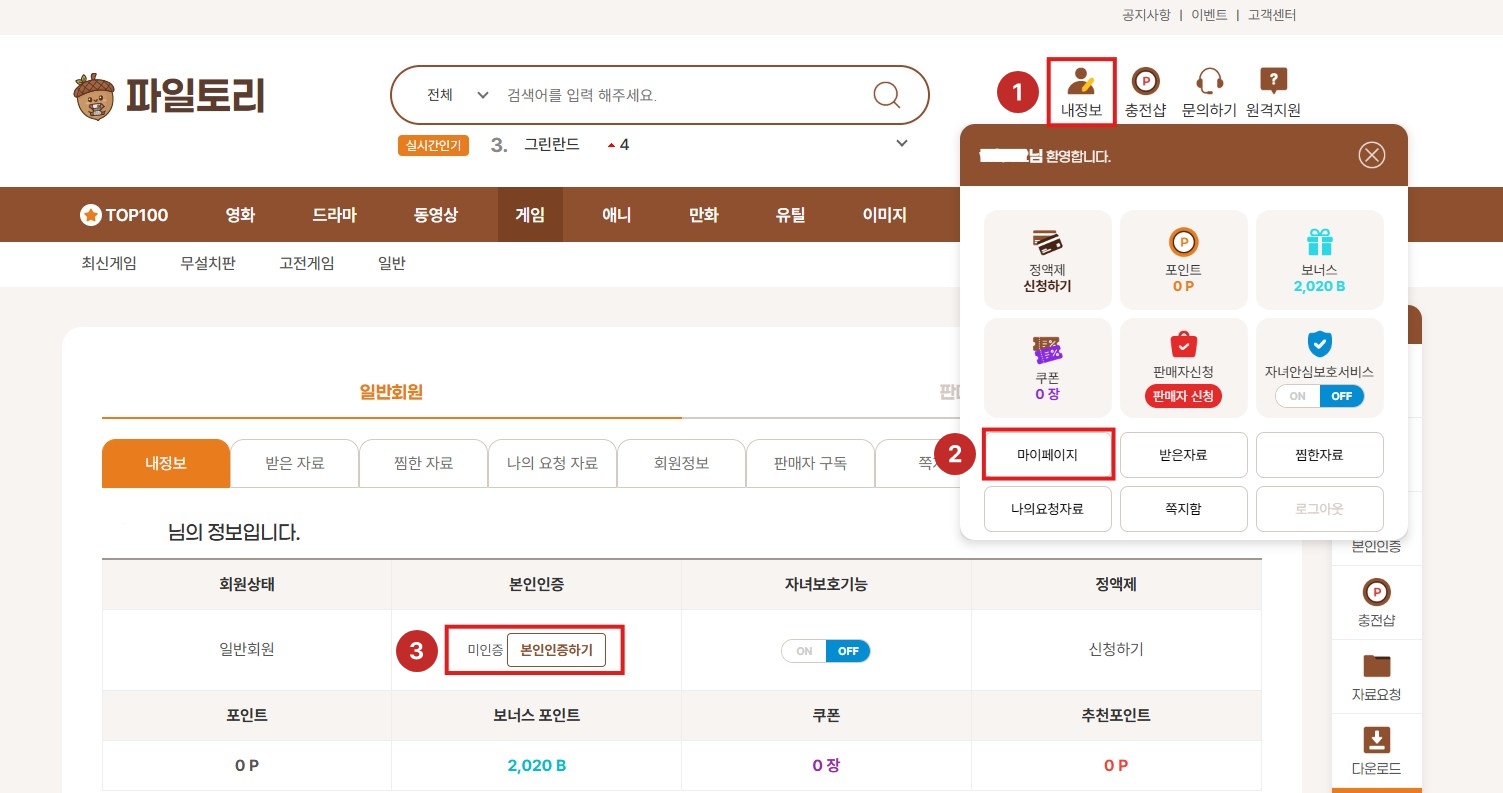Click the 마이페이지 button in popup
This screenshot has height=793, width=1503.
click(x=1047, y=455)
